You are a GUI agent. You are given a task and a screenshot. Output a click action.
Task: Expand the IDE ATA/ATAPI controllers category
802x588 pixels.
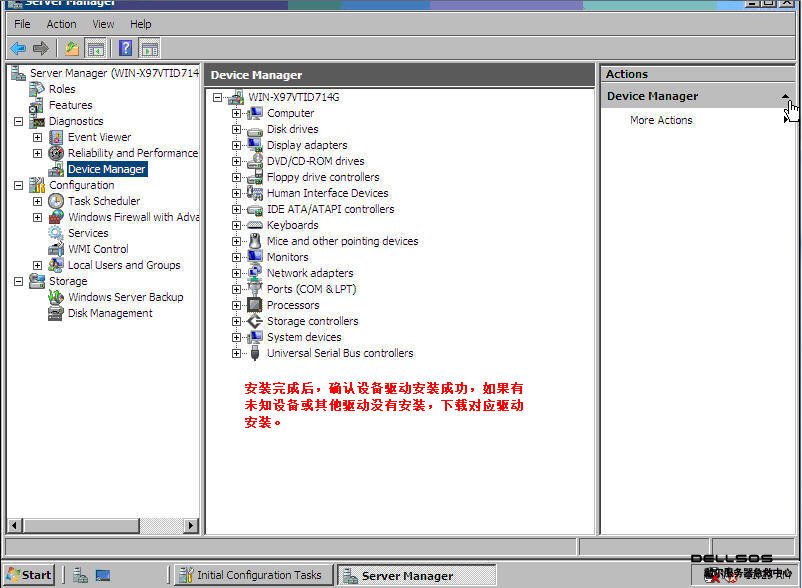pos(236,209)
